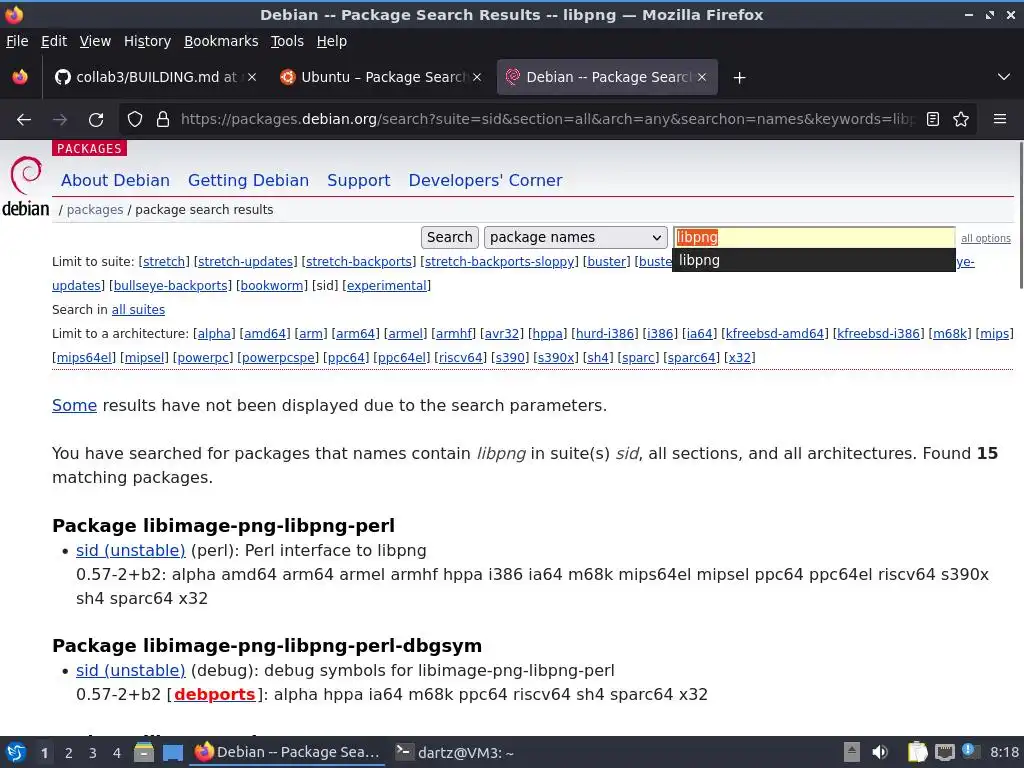List all tabs with the chevron
This screenshot has height=768, width=1024.
(1004, 77)
